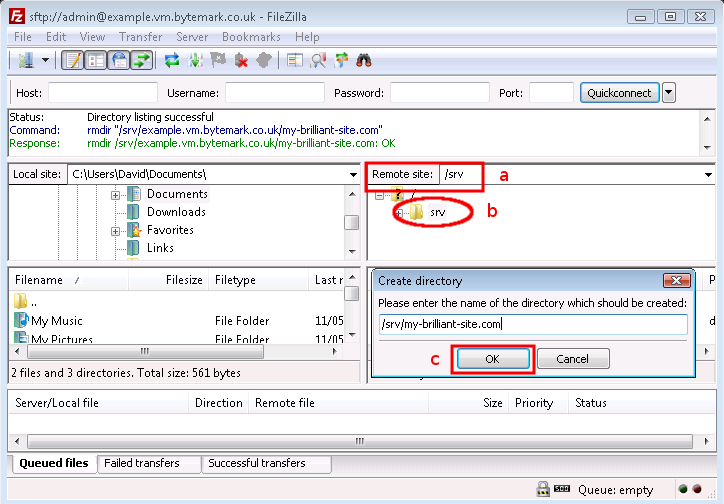Screen dimensions: 724x504
Task: Cancel the Create directory dialog
Action: [x=573, y=359]
